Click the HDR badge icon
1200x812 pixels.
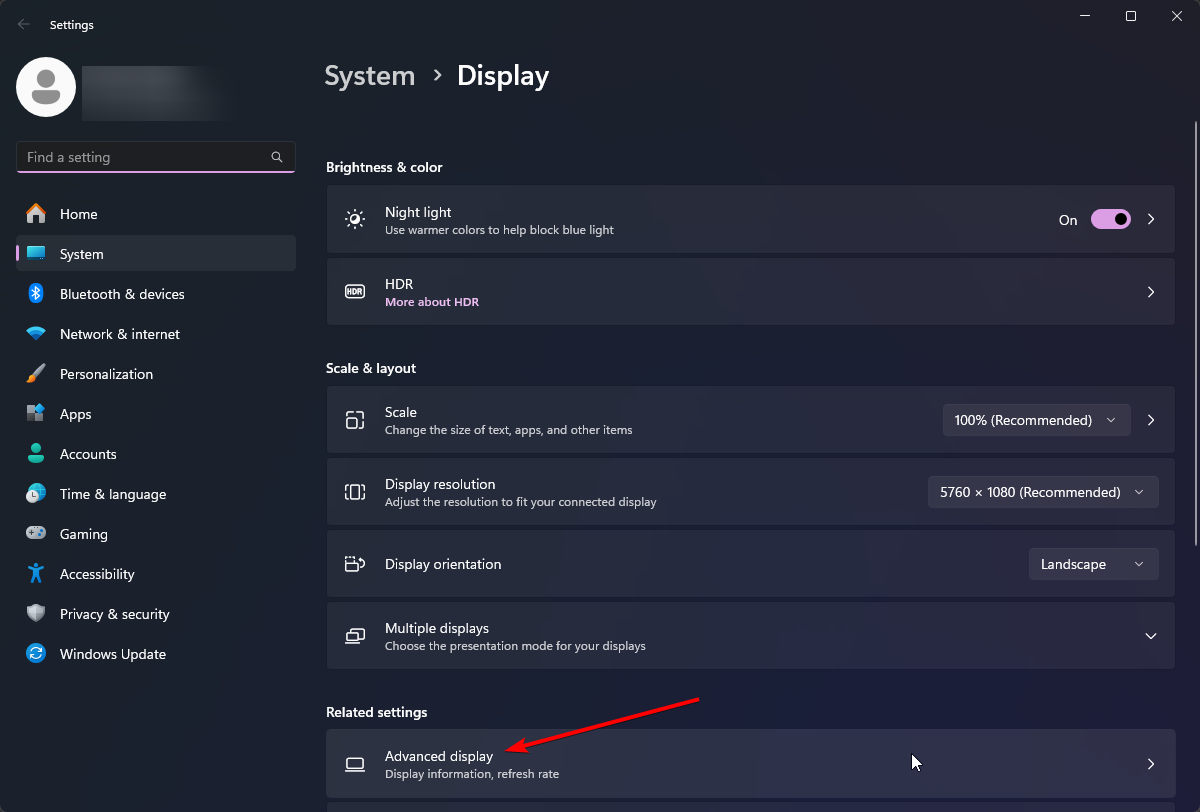click(355, 292)
